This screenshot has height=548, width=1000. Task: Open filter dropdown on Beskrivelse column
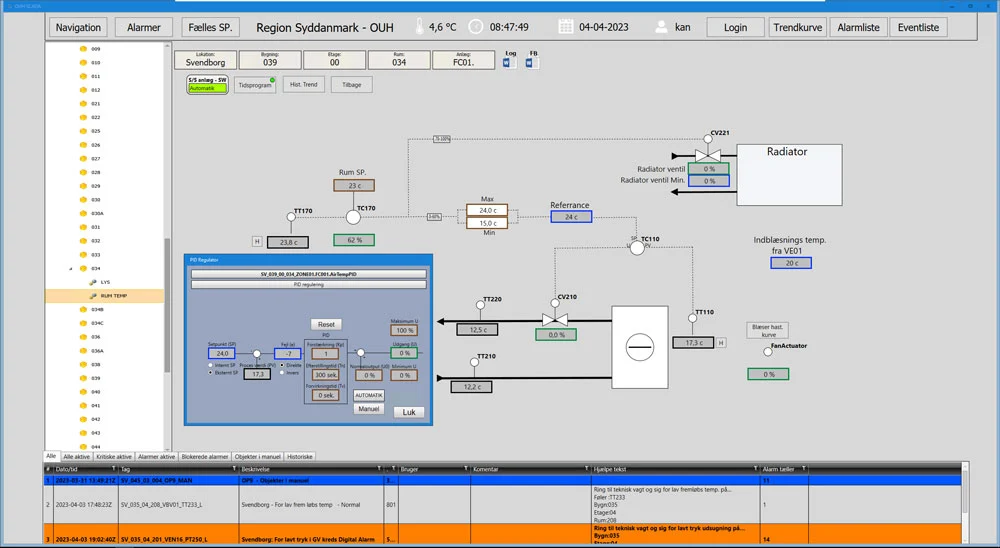[x=379, y=468]
